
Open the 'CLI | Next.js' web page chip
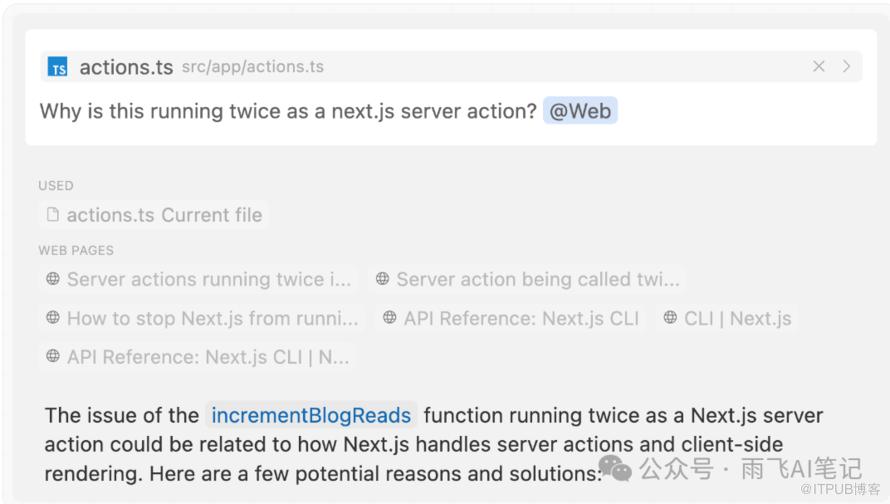click(x=727, y=318)
